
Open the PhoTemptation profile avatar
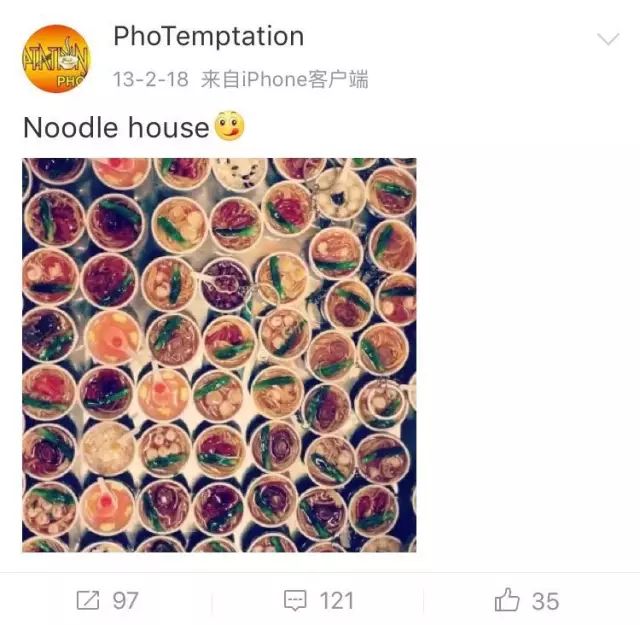pyautogui.click(x=55, y=59)
